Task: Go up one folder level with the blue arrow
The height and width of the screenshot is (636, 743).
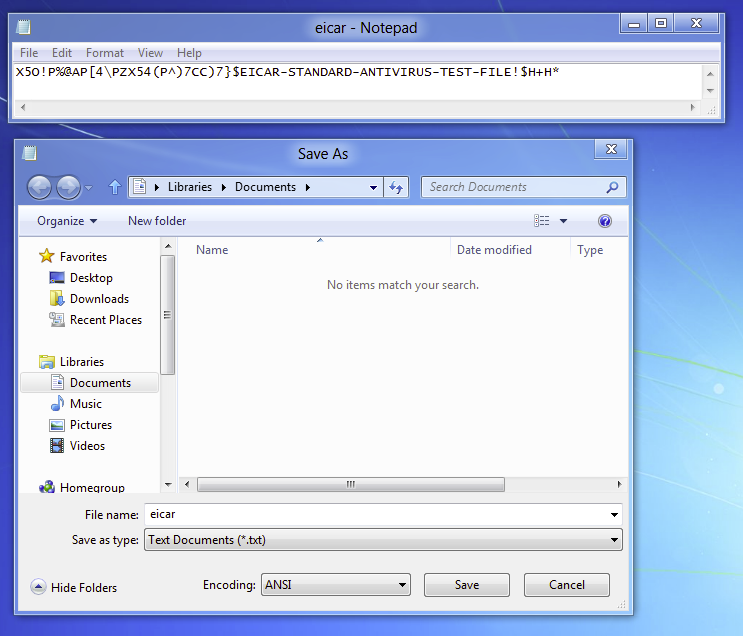Action: click(x=115, y=187)
